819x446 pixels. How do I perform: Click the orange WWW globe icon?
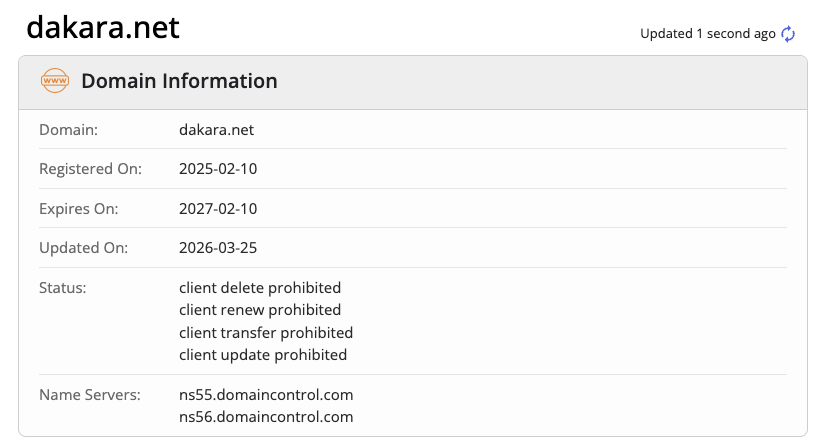point(55,81)
